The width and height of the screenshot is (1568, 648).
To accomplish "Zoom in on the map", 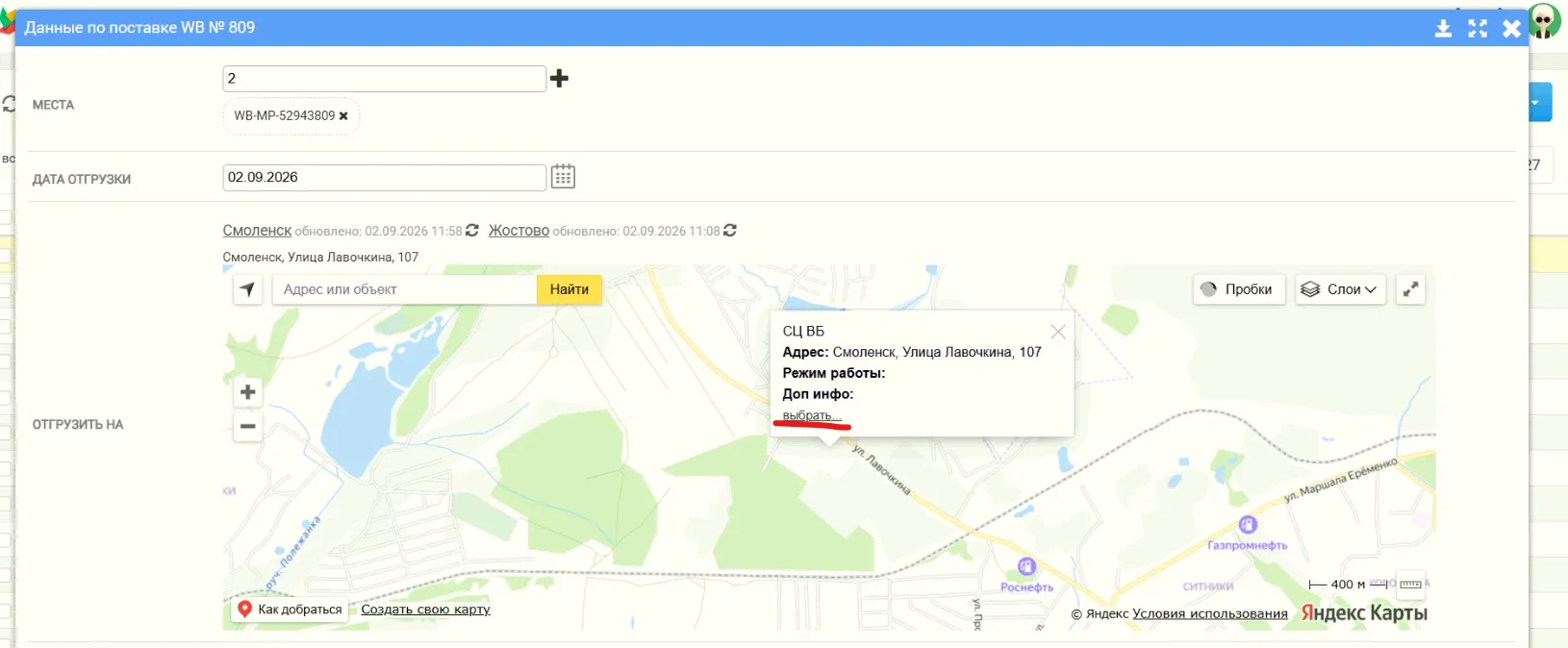I will pos(248,392).
